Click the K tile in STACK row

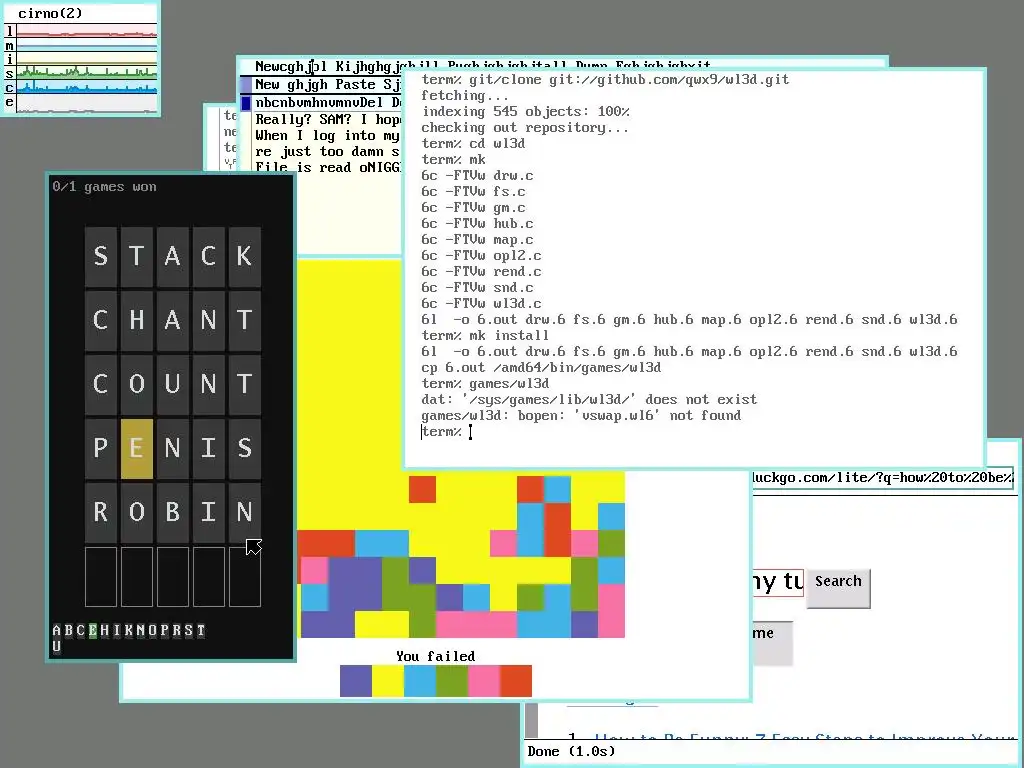245,257
